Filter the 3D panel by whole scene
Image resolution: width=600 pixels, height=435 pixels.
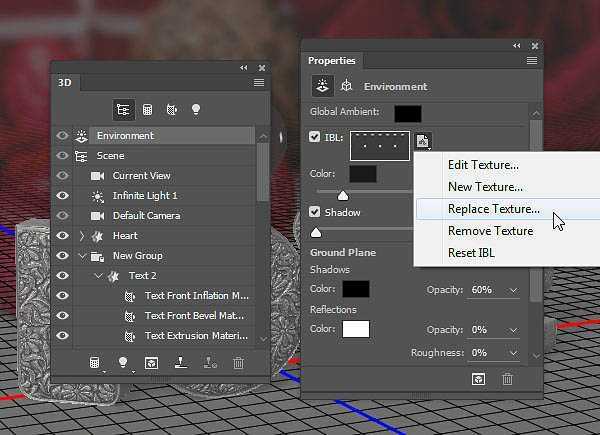124,109
